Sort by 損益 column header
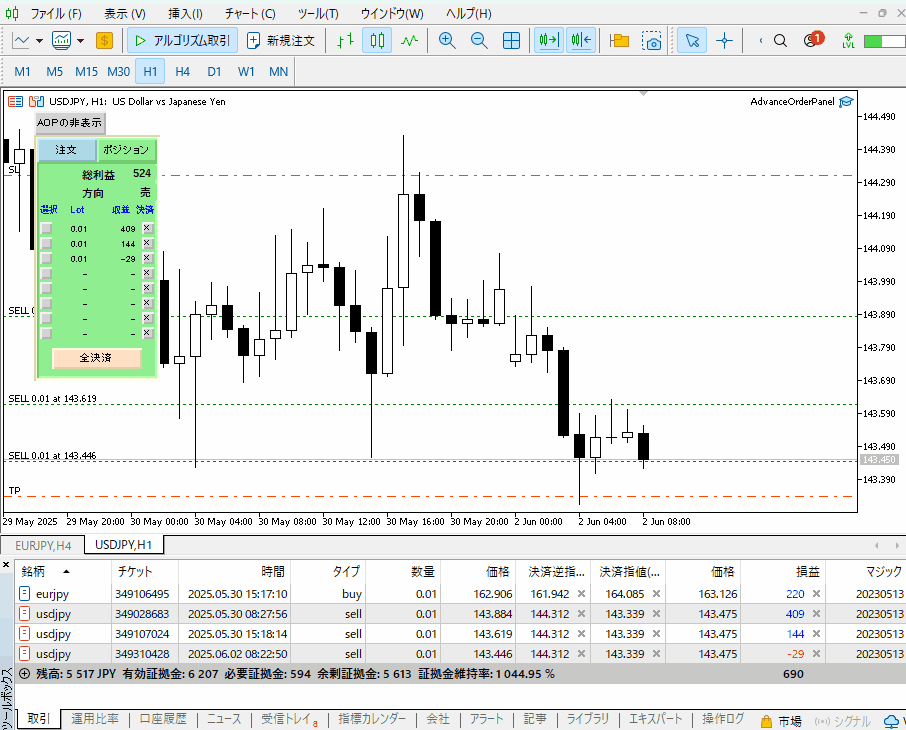This screenshot has width=906, height=730. tap(784, 572)
